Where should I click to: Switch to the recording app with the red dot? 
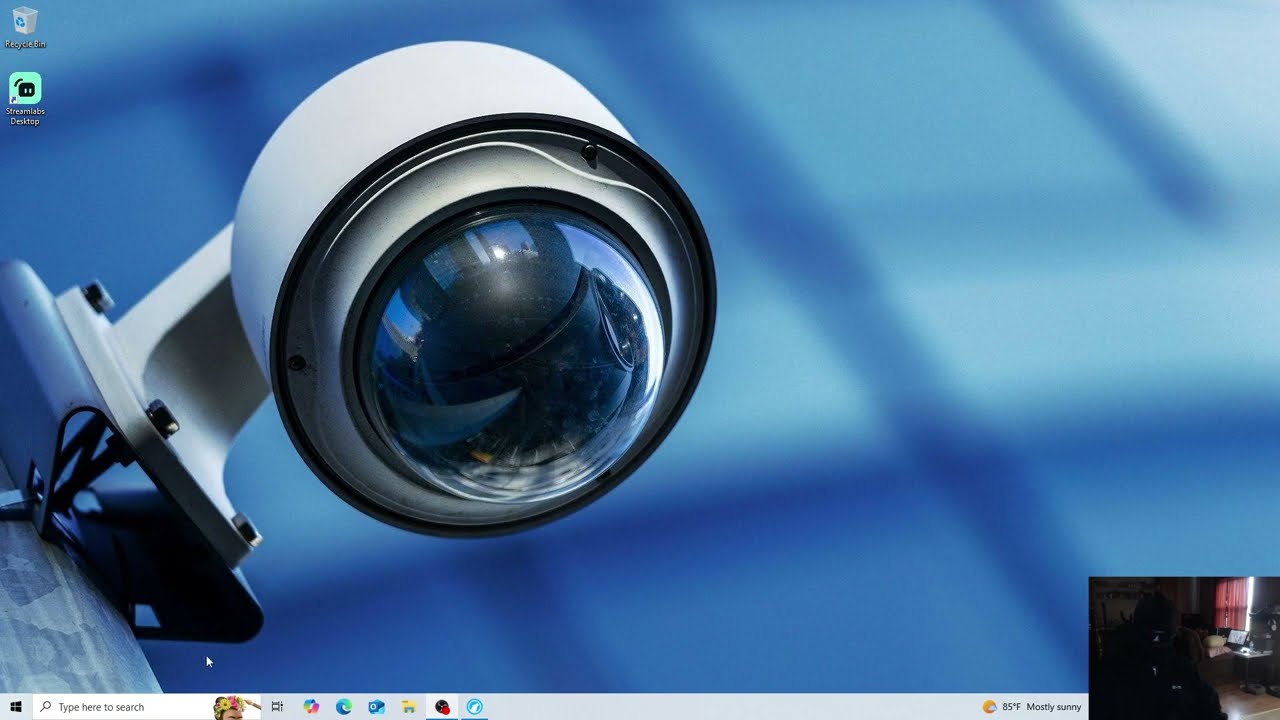coord(442,707)
